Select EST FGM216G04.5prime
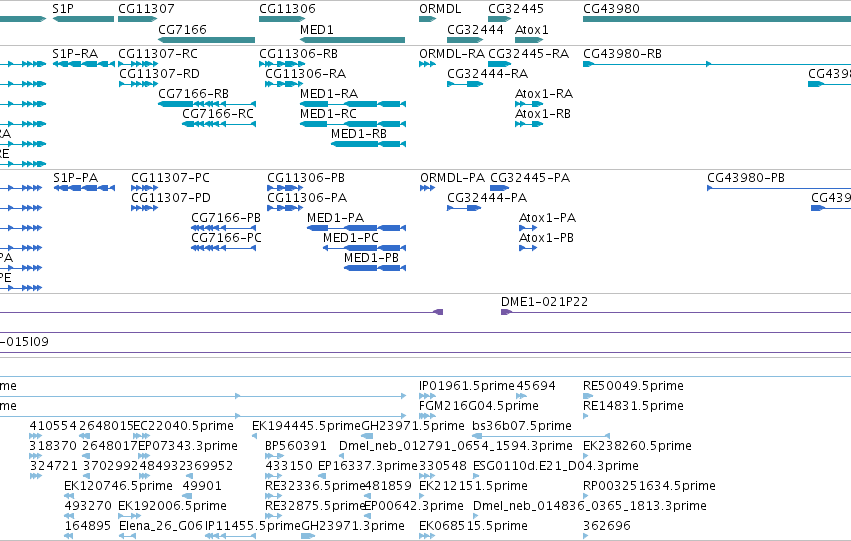 [427, 416]
